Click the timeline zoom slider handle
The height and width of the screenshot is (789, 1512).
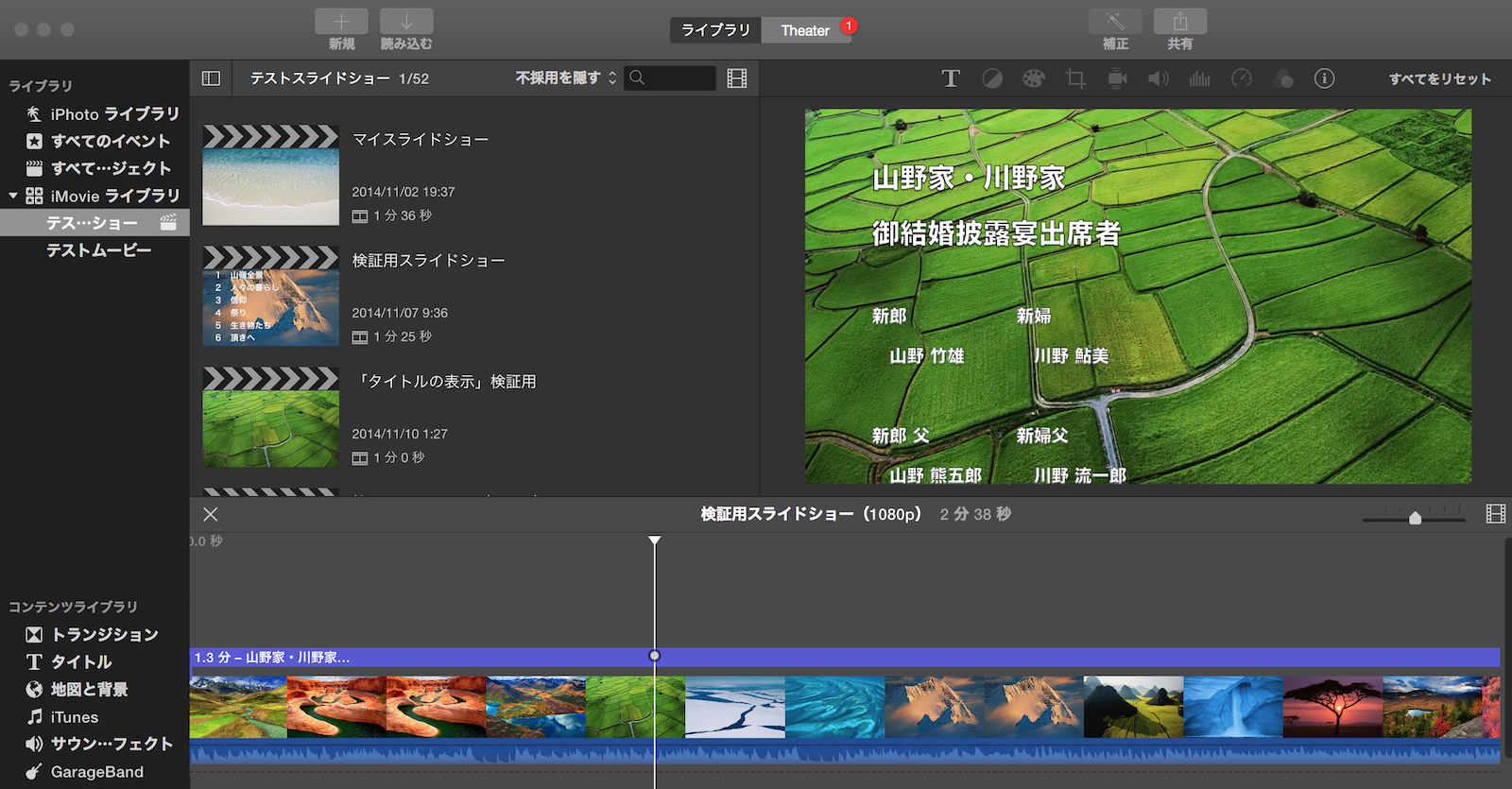point(1415,518)
